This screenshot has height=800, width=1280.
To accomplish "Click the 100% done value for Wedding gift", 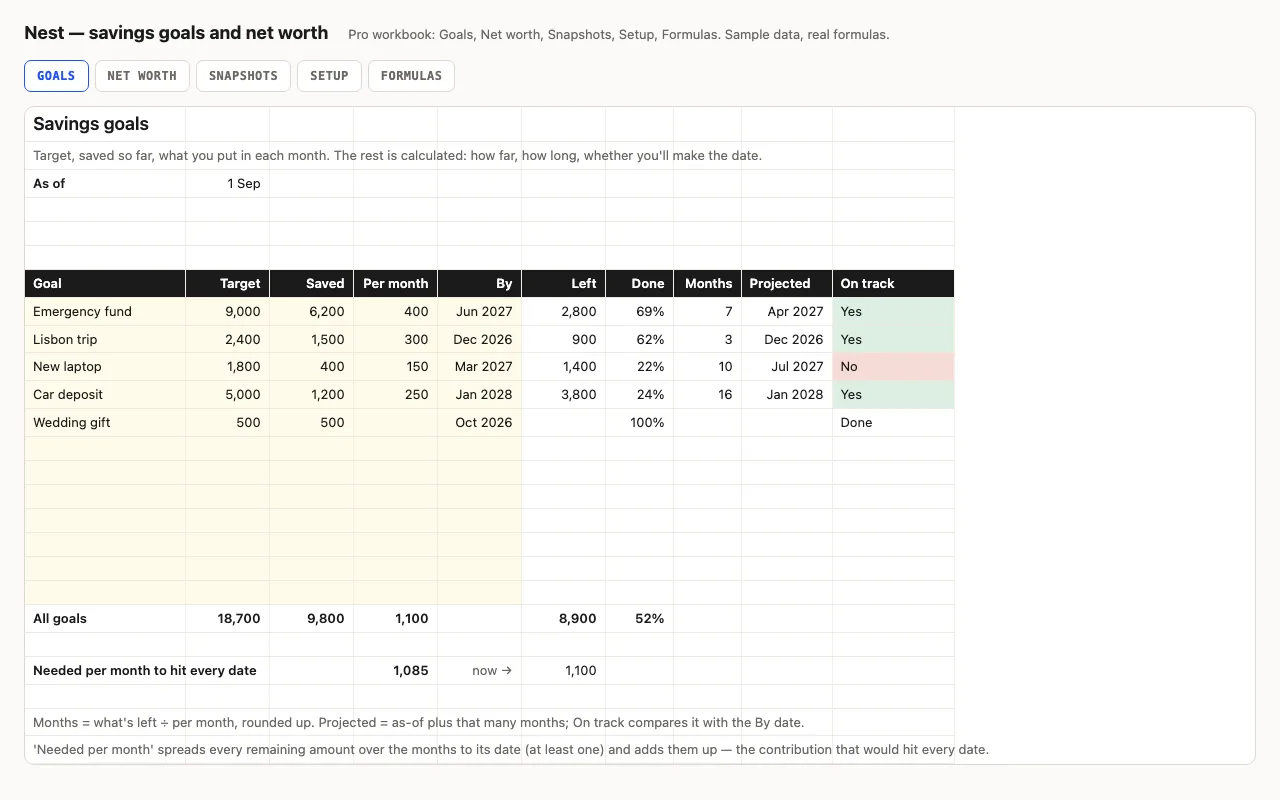I will [x=640, y=423].
